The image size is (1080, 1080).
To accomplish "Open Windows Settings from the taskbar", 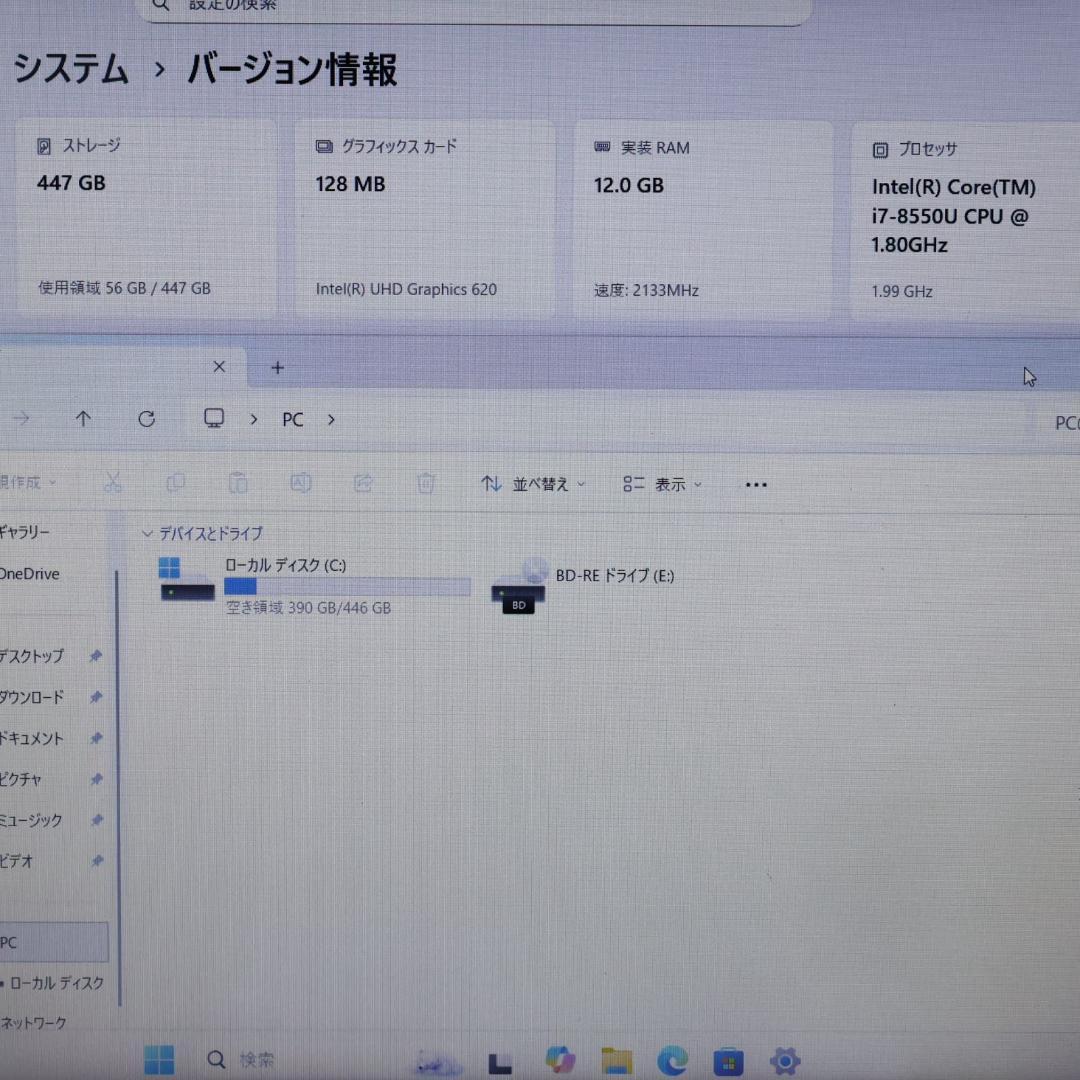I will point(785,1059).
